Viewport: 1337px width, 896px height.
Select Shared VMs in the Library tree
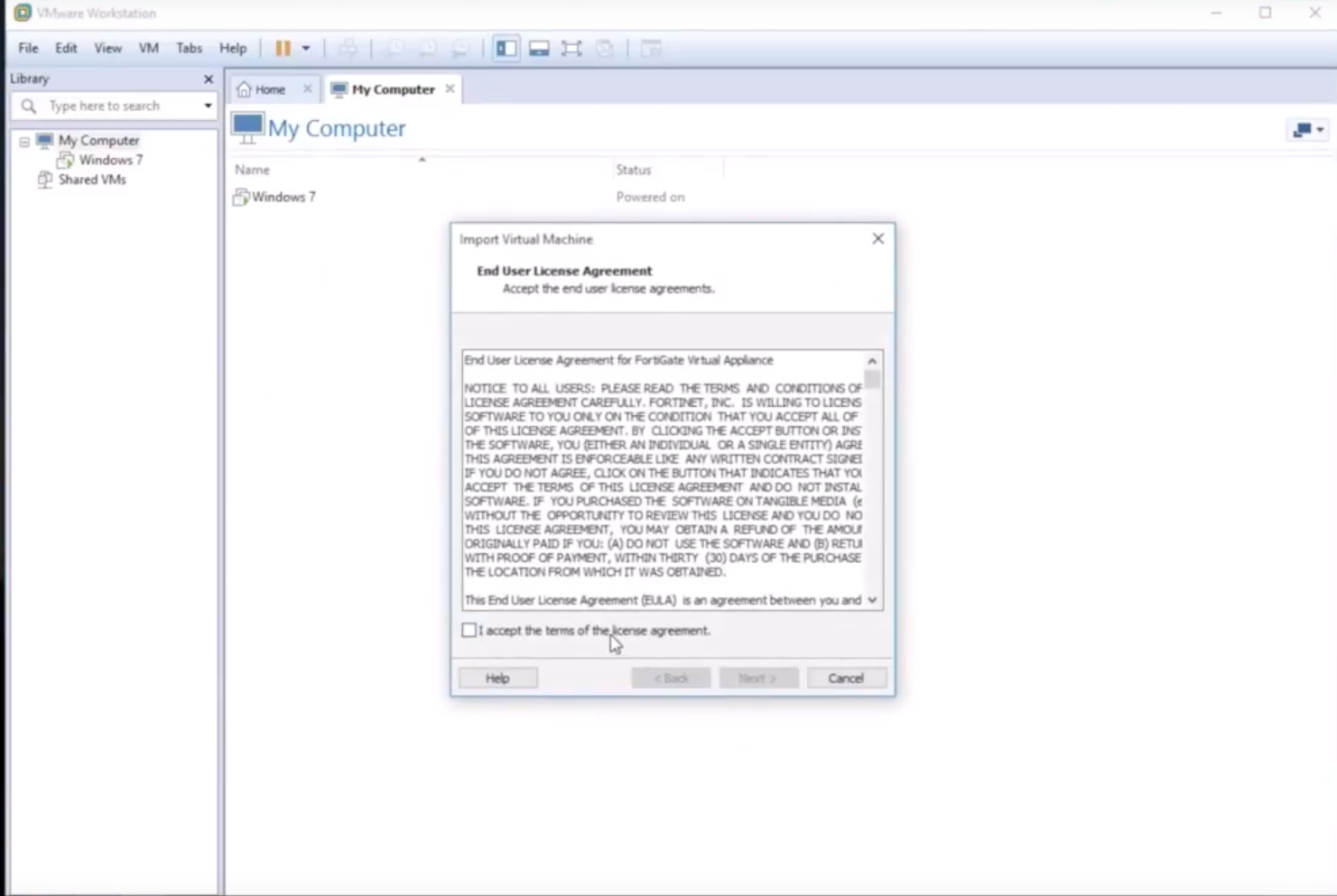click(x=92, y=180)
